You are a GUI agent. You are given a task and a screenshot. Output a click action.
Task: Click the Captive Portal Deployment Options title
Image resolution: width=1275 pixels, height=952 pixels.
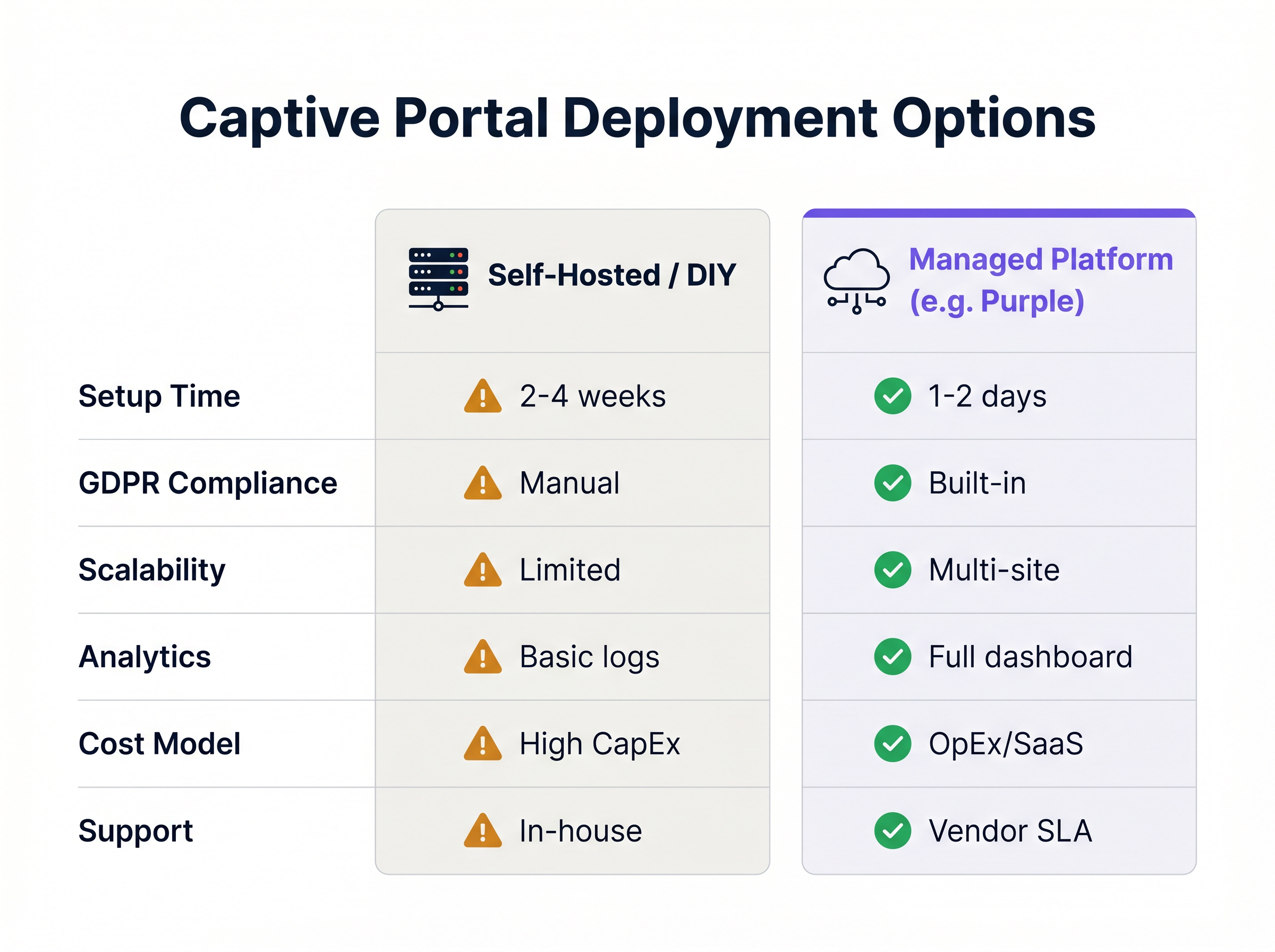(x=637, y=118)
